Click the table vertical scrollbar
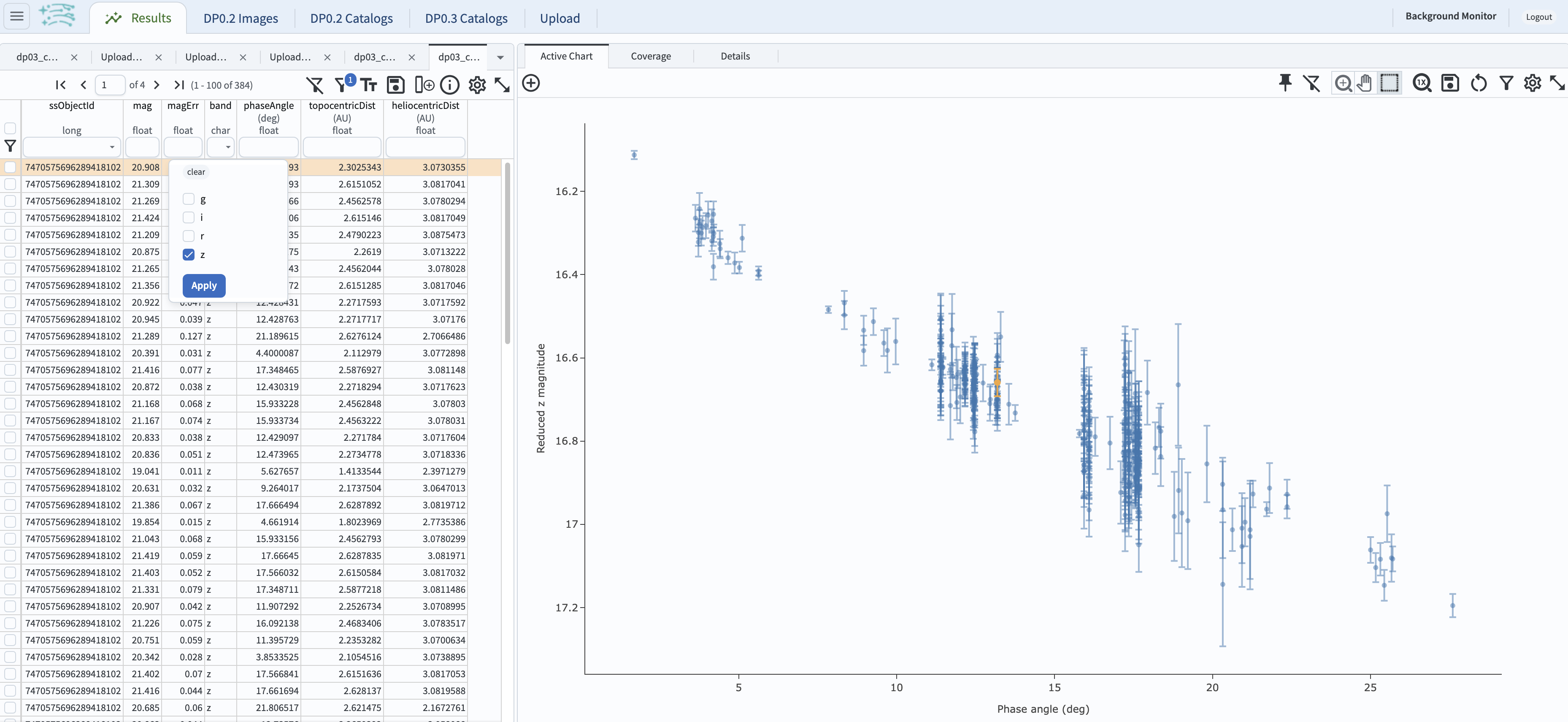 pos(507,253)
